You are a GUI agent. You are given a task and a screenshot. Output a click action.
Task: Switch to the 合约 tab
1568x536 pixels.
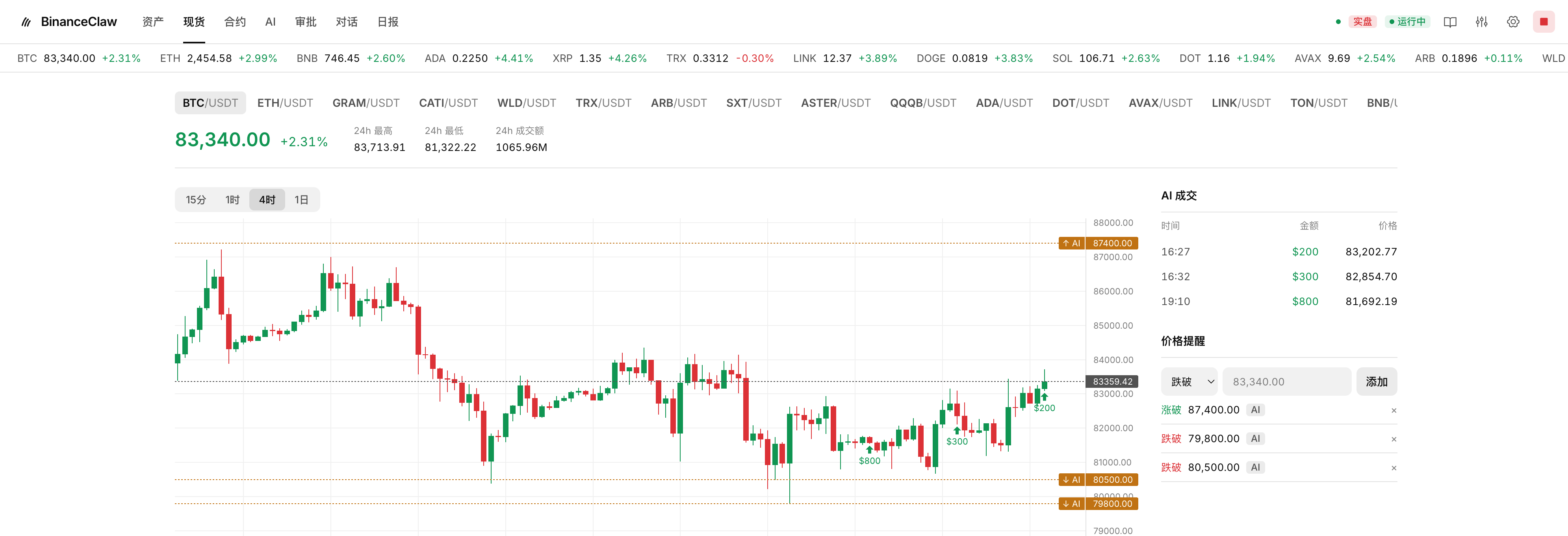235,22
